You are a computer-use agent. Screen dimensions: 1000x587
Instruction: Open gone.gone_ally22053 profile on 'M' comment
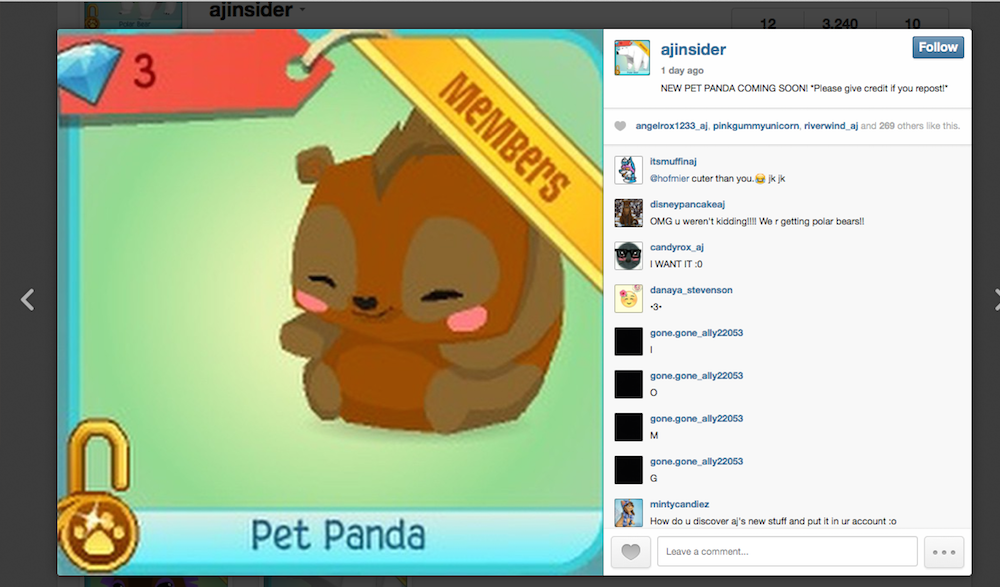coord(696,418)
